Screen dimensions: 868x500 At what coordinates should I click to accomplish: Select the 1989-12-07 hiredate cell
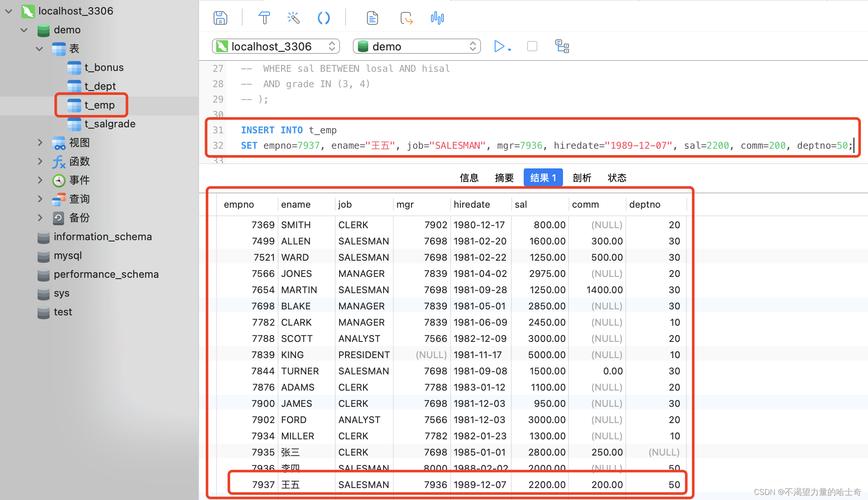coord(480,484)
